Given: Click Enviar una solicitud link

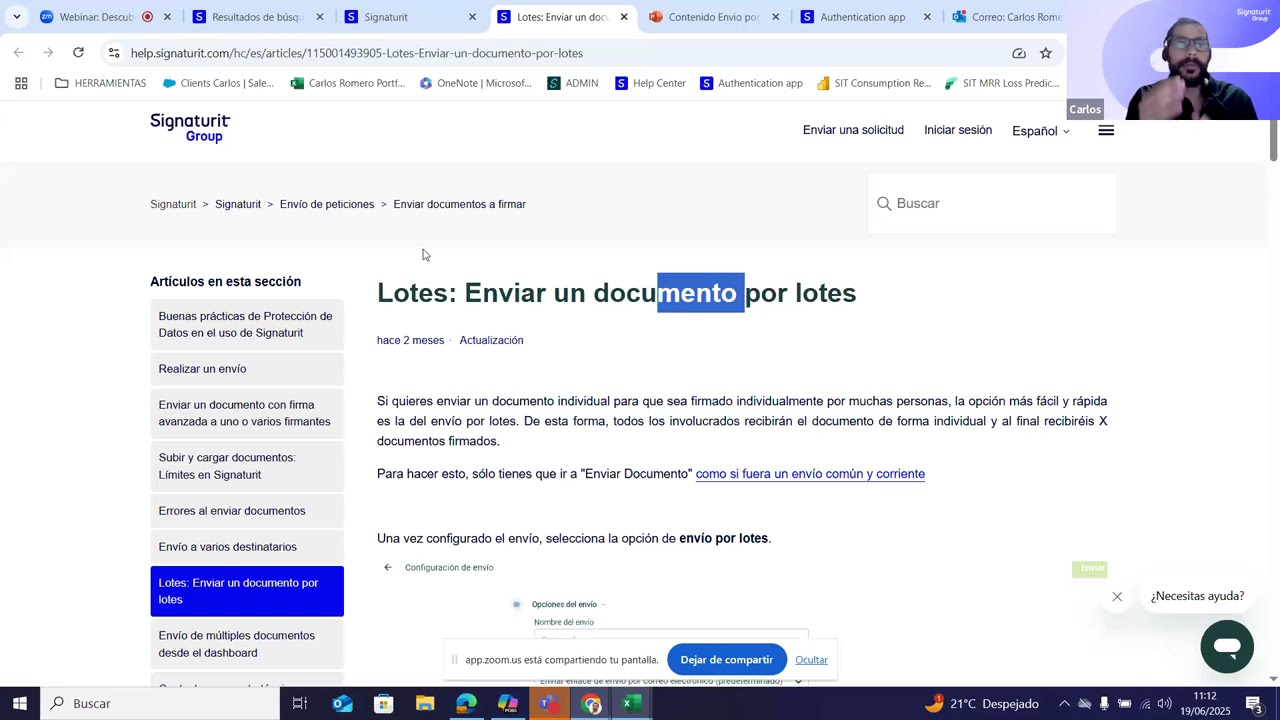Looking at the screenshot, I should [853, 130].
